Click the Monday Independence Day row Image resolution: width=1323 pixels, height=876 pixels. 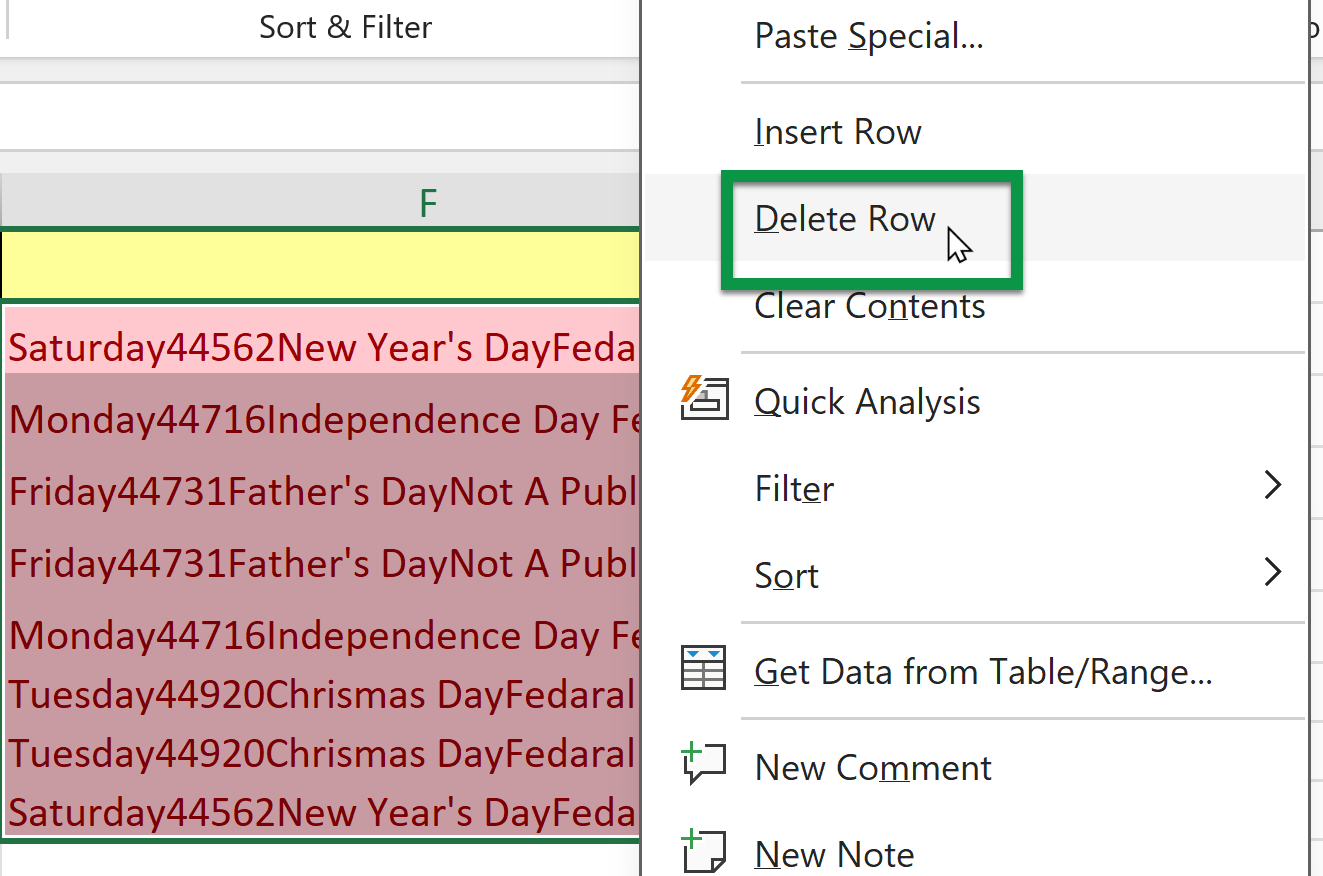pyautogui.click(x=320, y=419)
